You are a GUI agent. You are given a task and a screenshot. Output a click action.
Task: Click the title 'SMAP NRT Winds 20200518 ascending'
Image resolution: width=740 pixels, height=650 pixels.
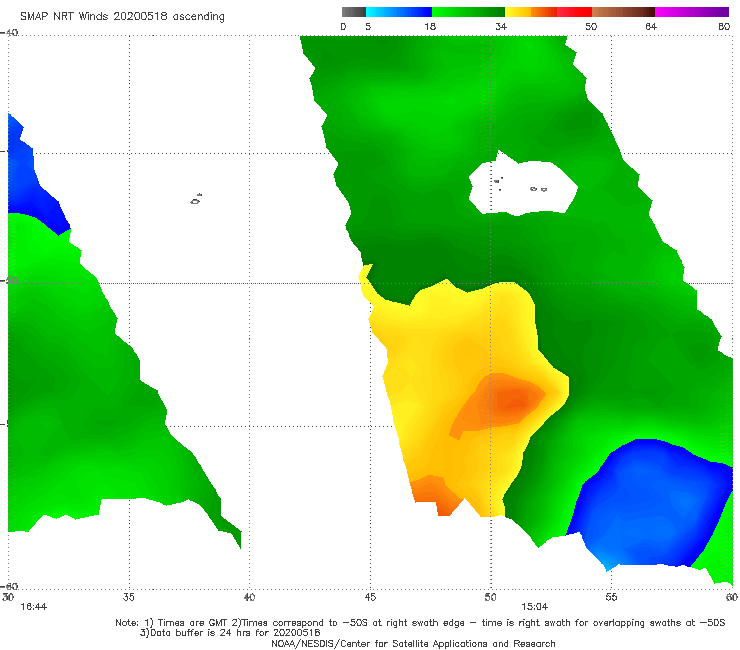122,17
